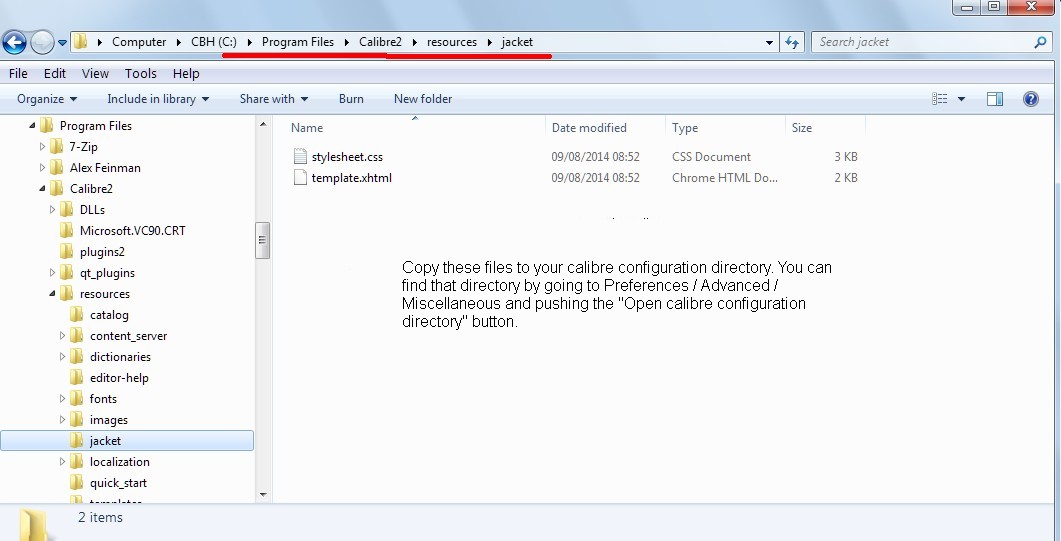1061x541 pixels.
Task: Select Computer in address breadcrumb
Action: tap(139, 42)
